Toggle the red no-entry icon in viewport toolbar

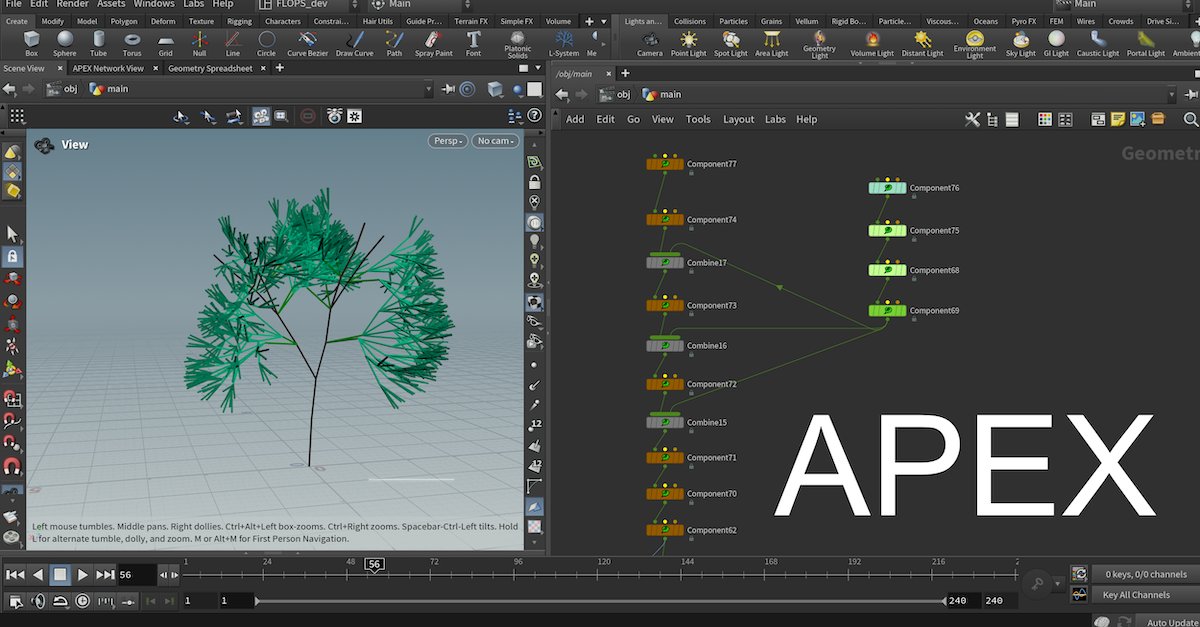tap(308, 117)
